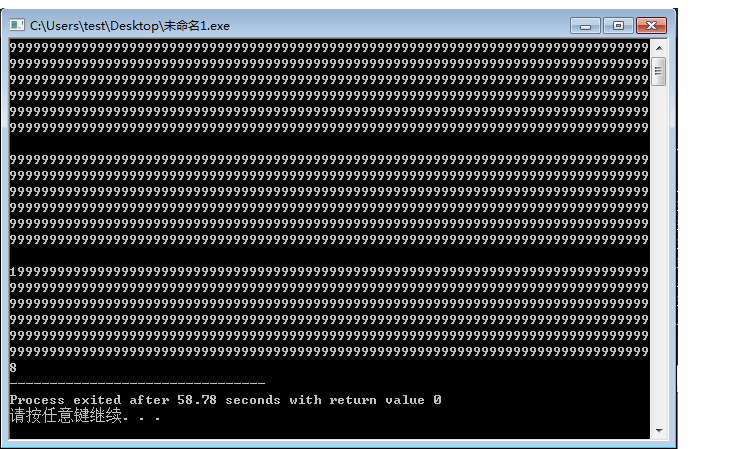This screenshot has height=449, width=752.
Task: Click the 请按任意键继续 prompt line
Action: [x=66, y=416]
